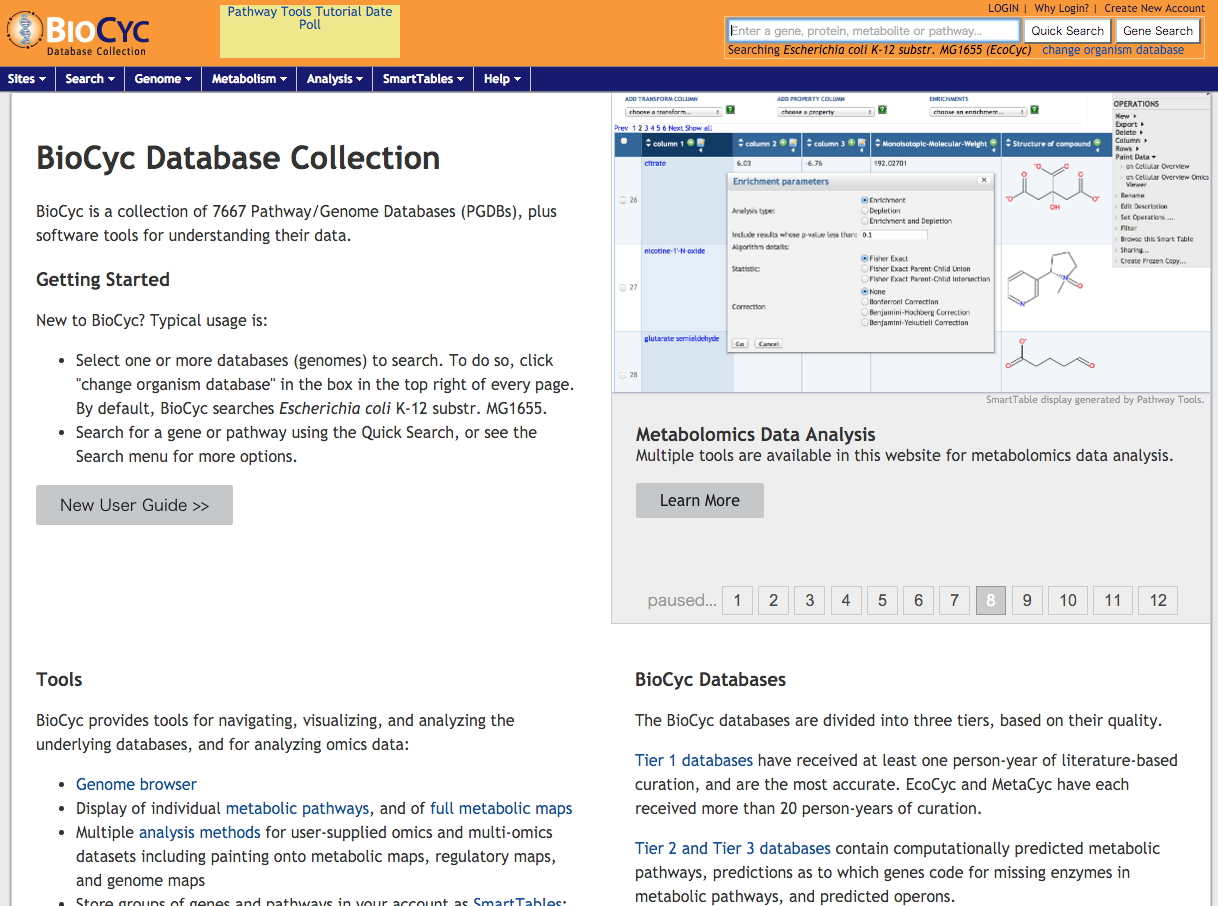
Task: Click Create New Account
Action: tap(1155, 8)
